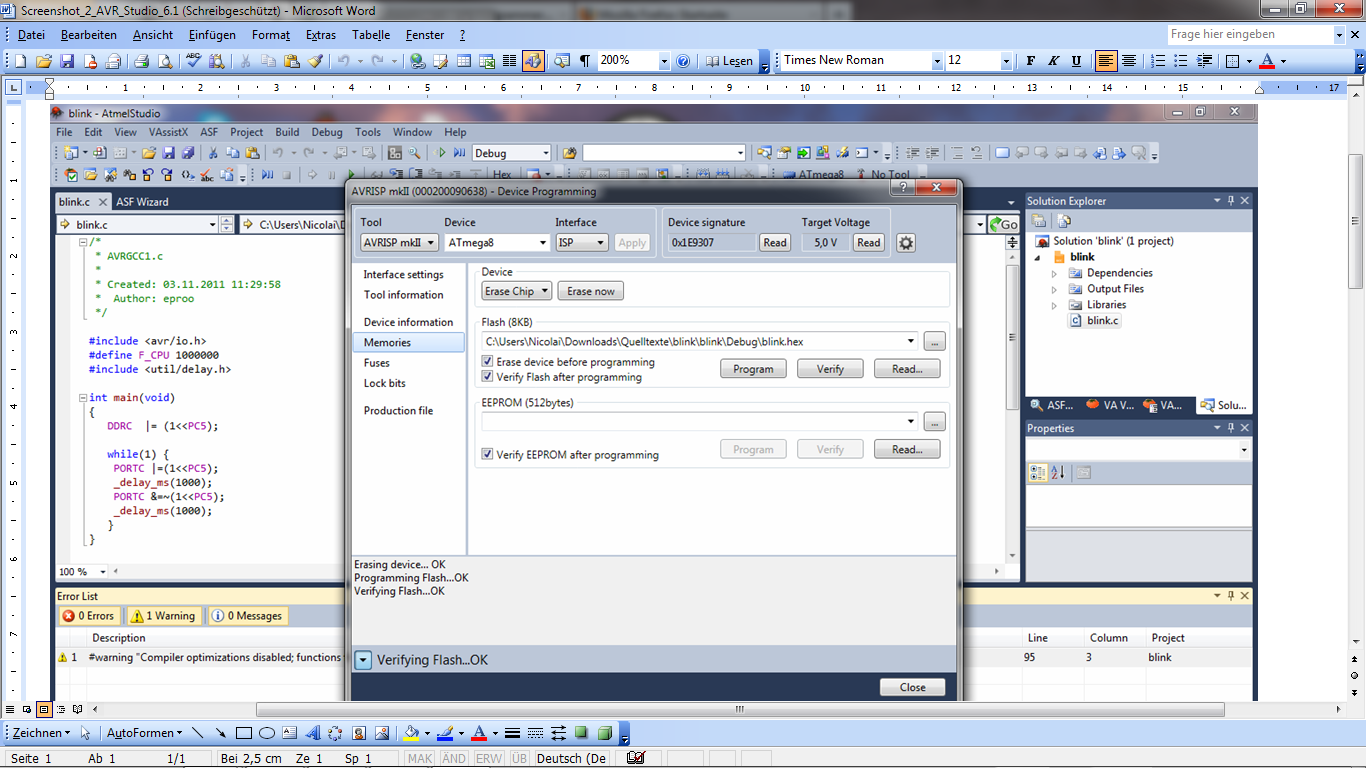Click Read next to device signature 0x1E9307

point(775,243)
